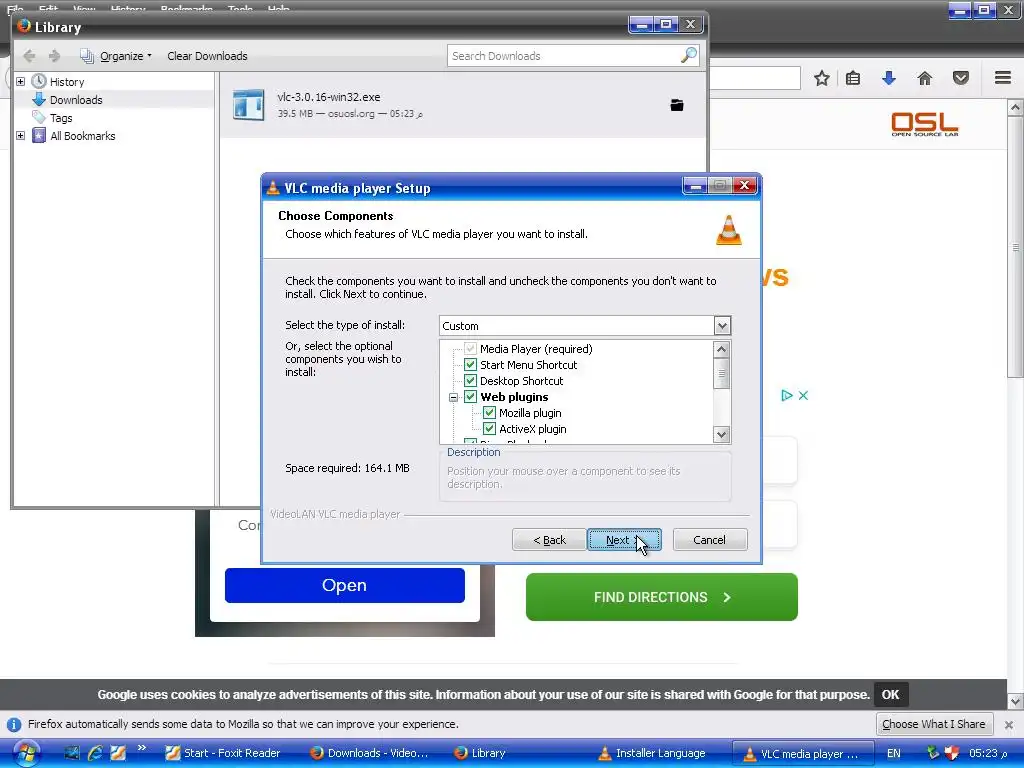Click Library forward arrow
Viewport: 1024px width, 768px height.
pos(55,56)
